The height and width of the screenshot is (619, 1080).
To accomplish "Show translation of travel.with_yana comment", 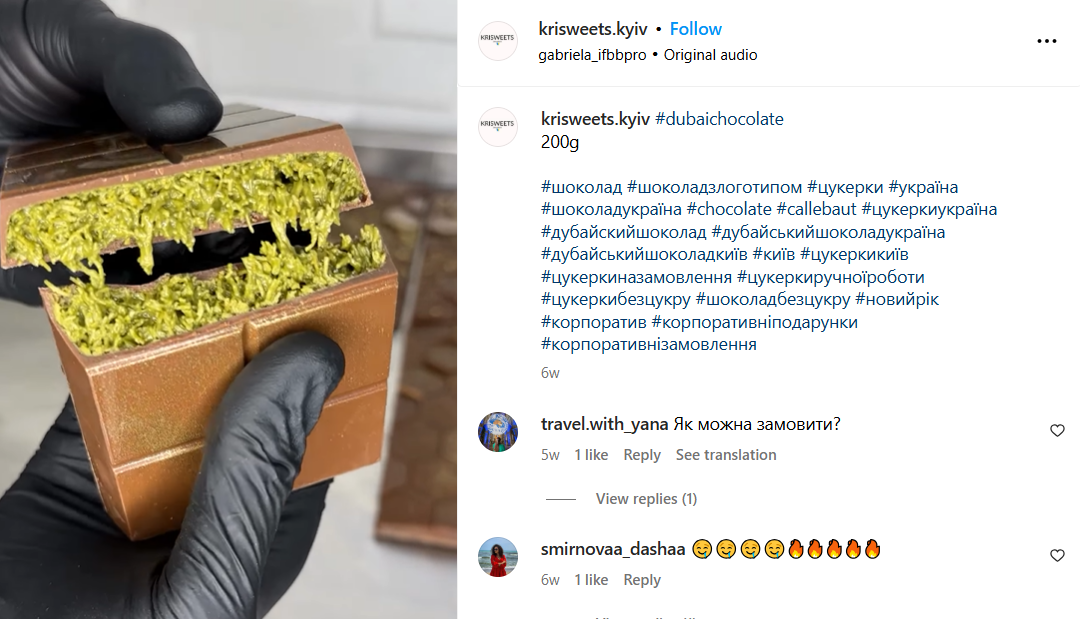I will click(x=725, y=454).
